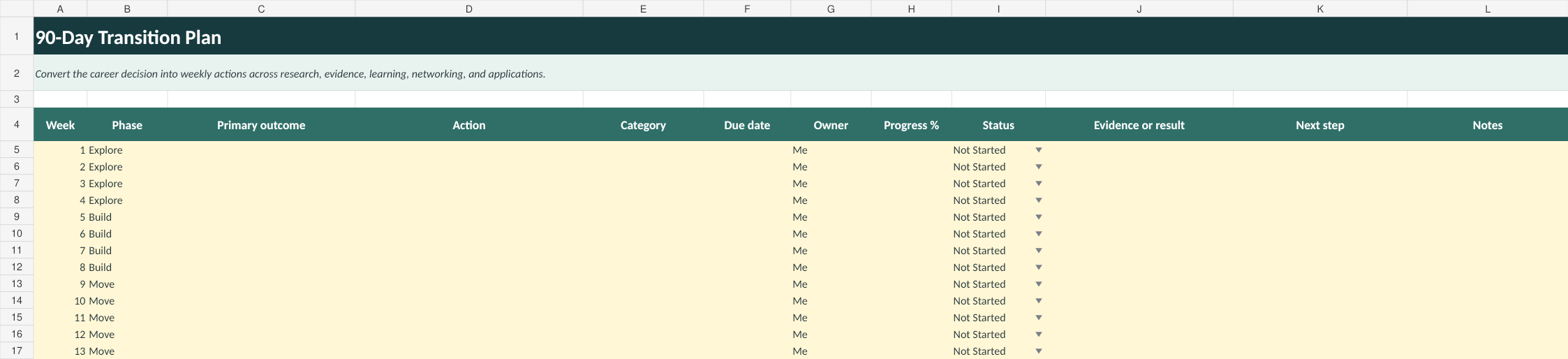Open Status dropdown for Week 8 row

coord(1038,268)
